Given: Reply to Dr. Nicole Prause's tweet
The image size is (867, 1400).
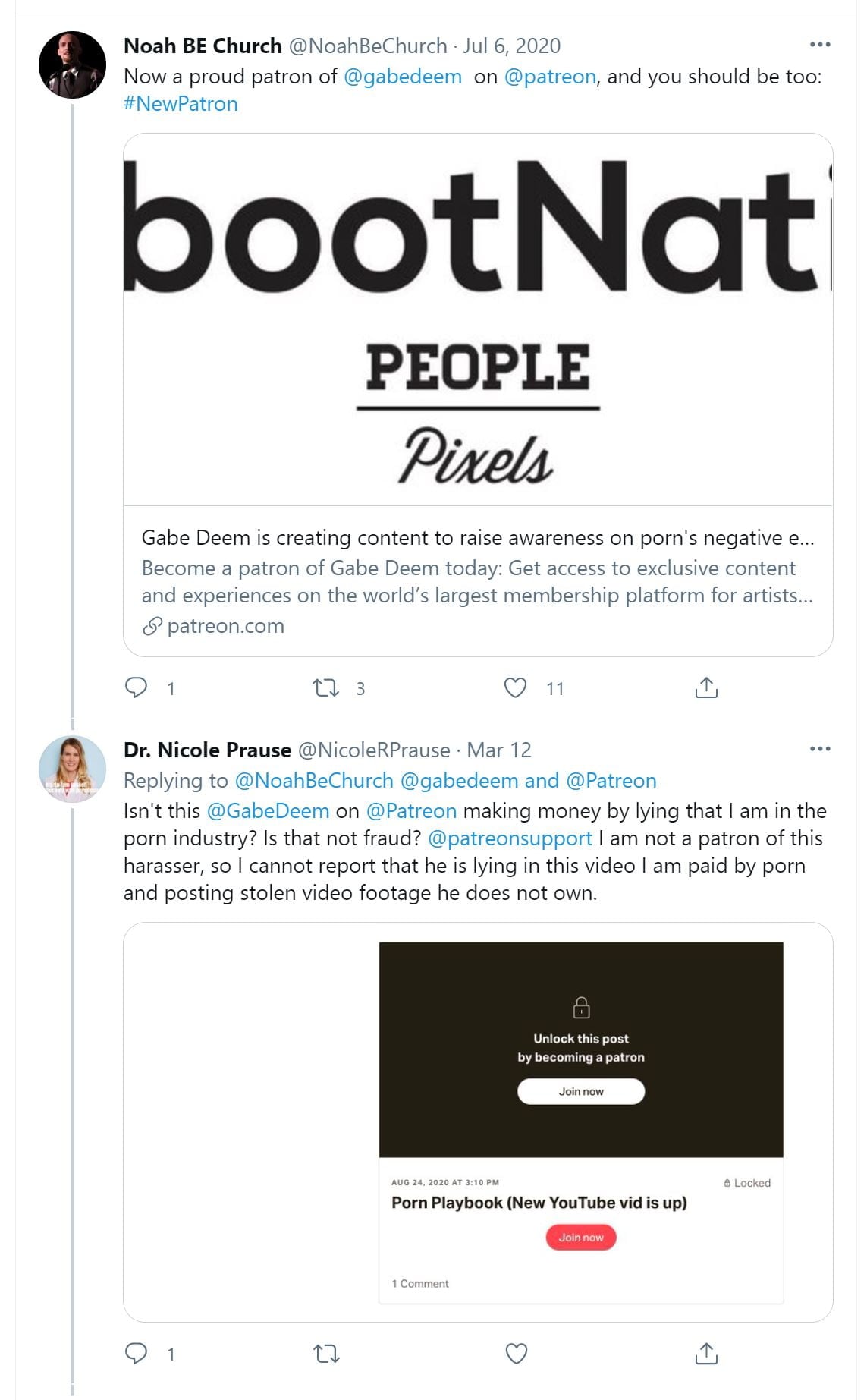Looking at the screenshot, I should pos(137,1353).
